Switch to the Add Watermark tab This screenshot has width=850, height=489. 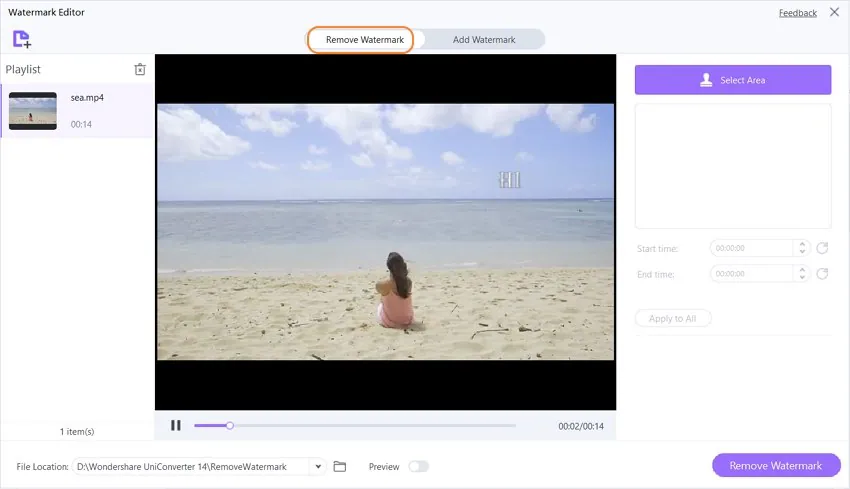[484, 40]
